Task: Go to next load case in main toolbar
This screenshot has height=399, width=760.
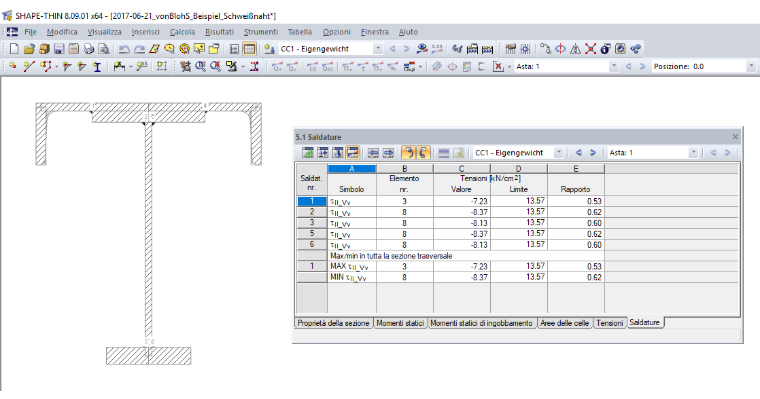Action: [407, 48]
